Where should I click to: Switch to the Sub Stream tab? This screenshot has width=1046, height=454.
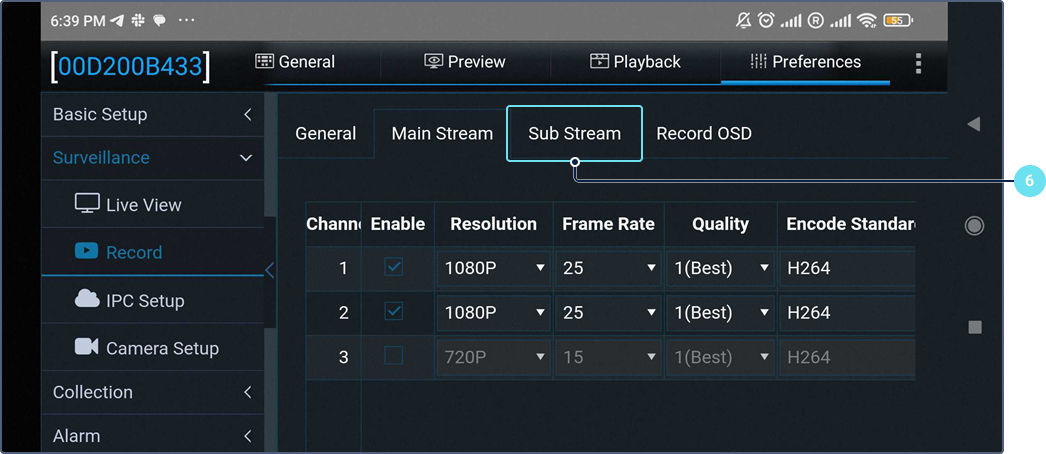[574, 133]
